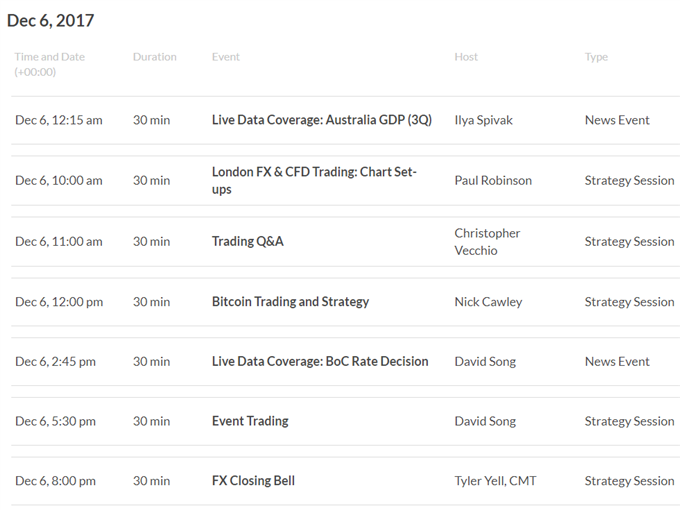Open Live Data Coverage: BoC Rate Decision

(x=319, y=361)
